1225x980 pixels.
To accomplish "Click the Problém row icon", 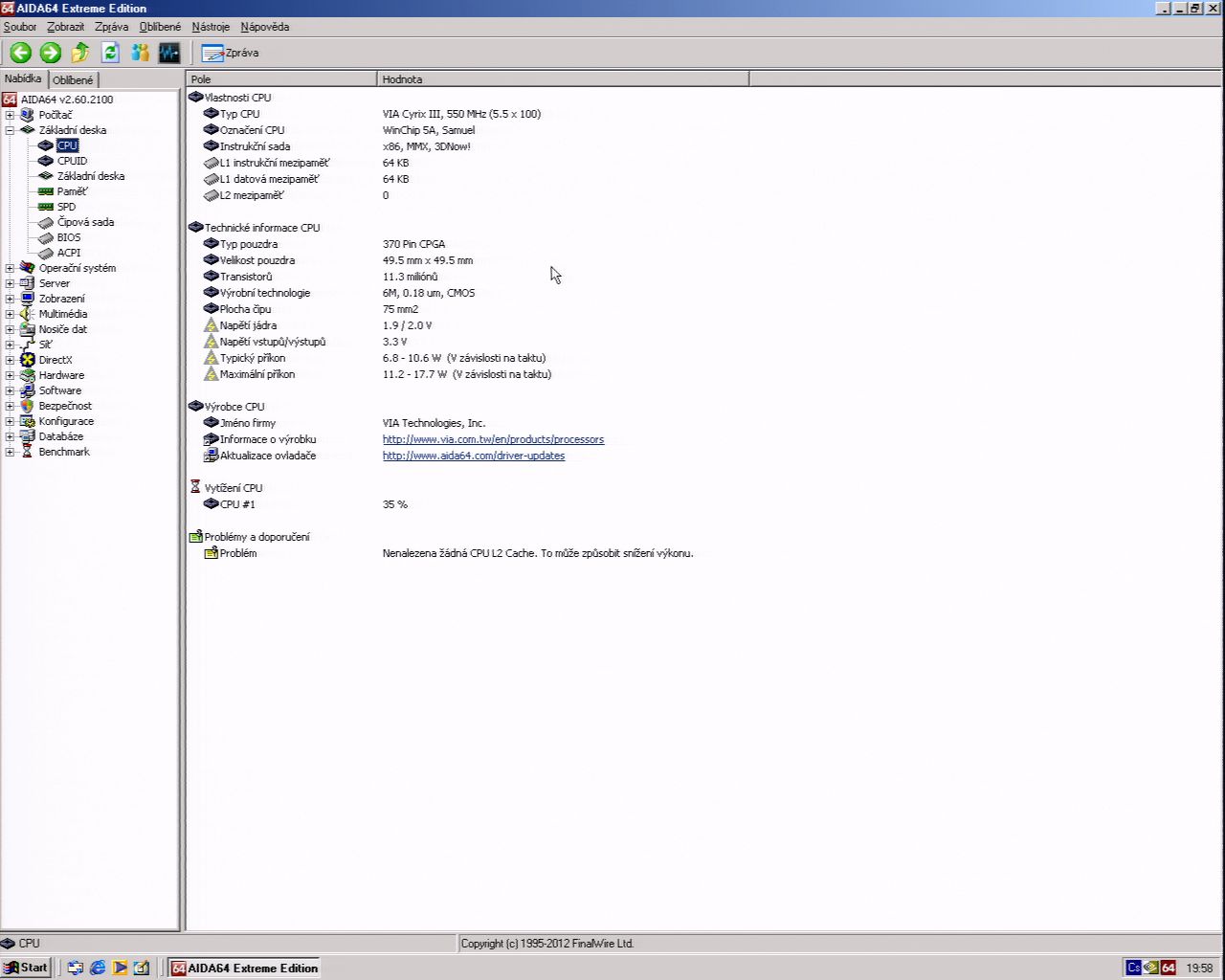I will tap(212, 553).
